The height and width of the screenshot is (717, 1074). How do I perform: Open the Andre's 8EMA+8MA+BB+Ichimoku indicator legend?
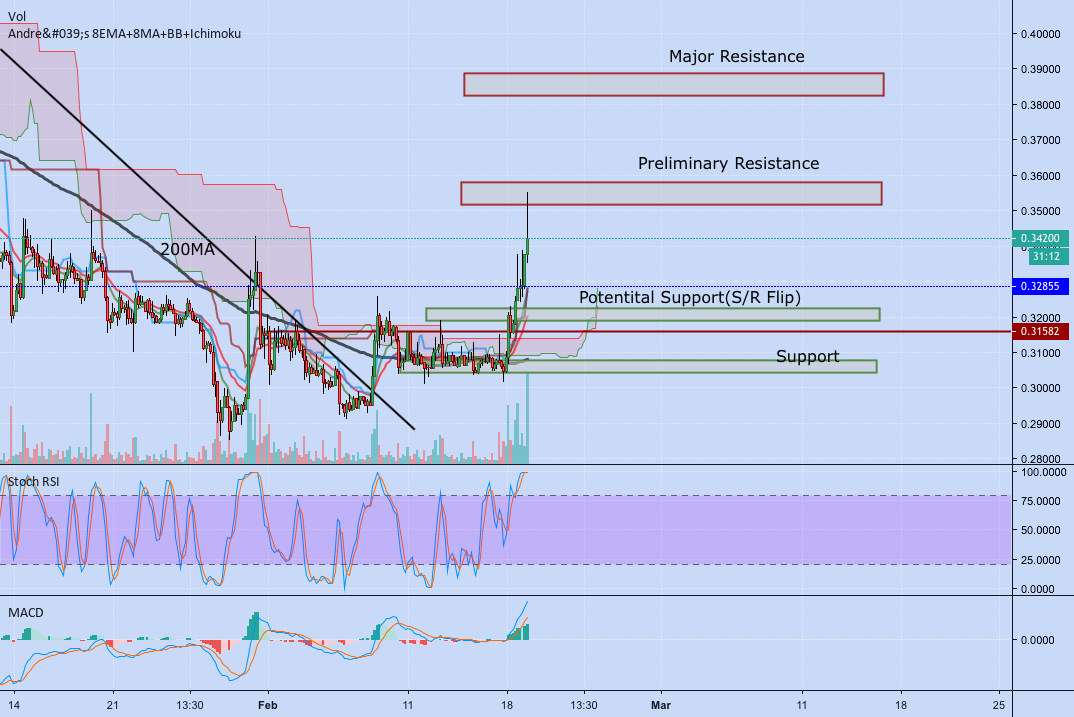[125, 33]
